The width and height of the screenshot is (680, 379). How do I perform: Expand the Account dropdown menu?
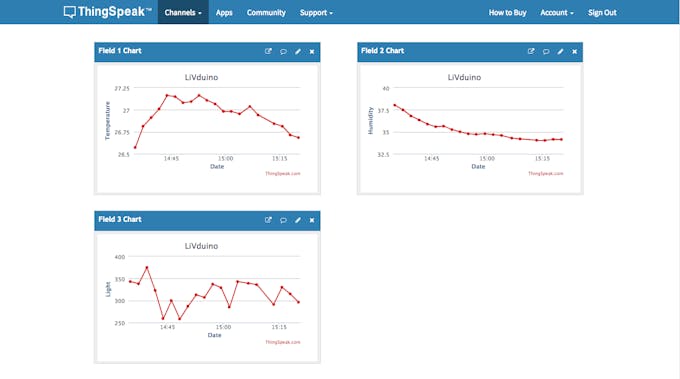557,13
